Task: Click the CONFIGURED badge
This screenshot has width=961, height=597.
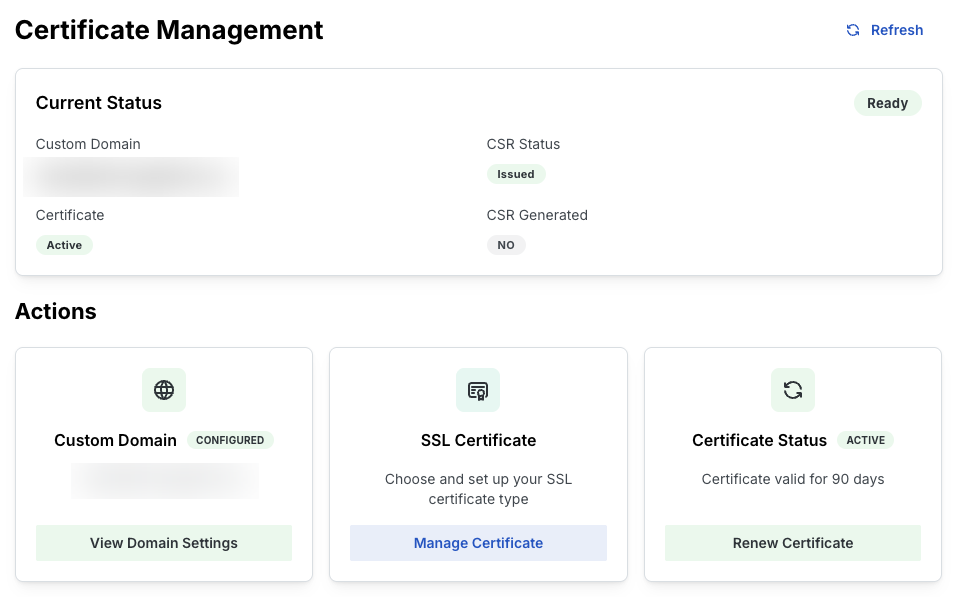Action: coord(230,440)
